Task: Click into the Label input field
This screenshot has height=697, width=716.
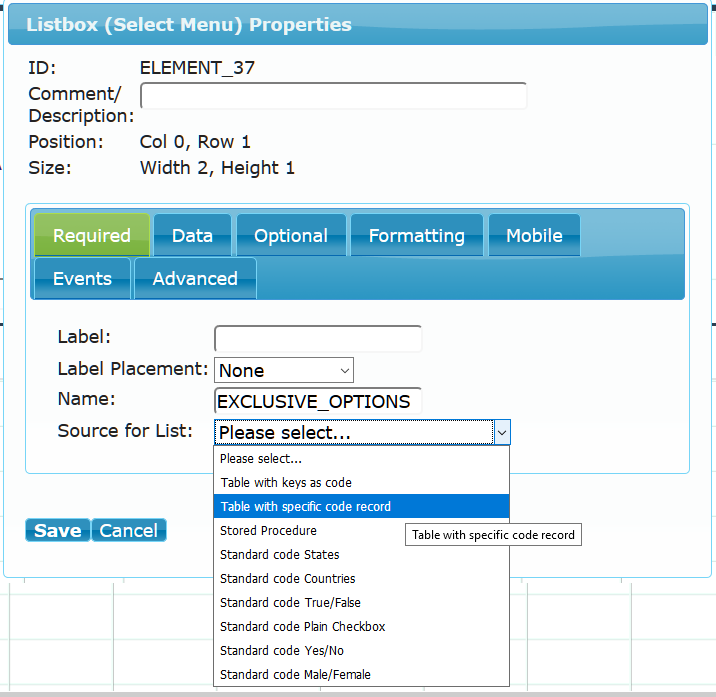Action: [318, 338]
